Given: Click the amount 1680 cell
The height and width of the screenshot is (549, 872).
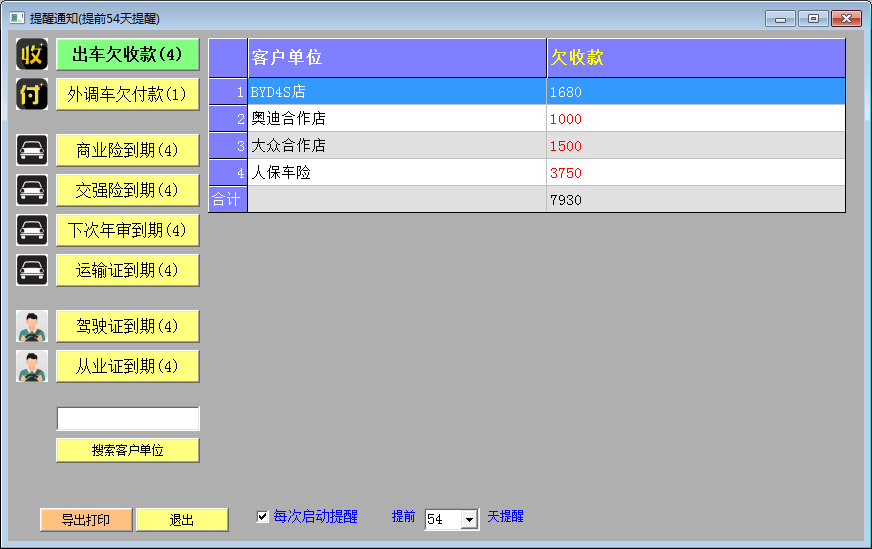Looking at the screenshot, I should click(696, 92).
